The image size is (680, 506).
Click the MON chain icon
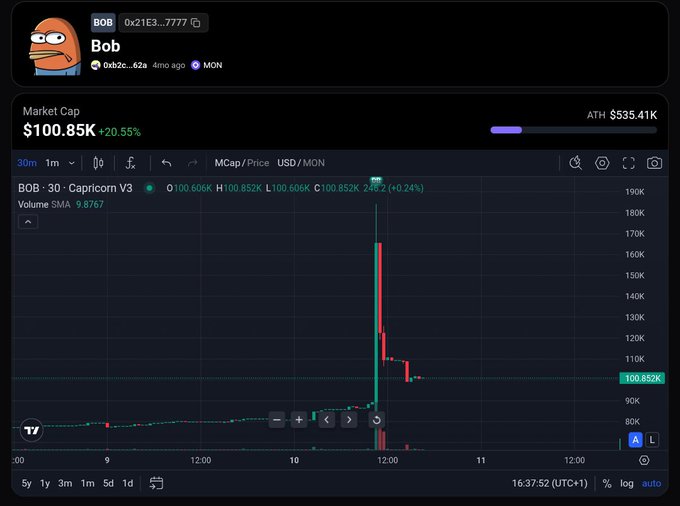pyautogui.click(x=196, y=65)
